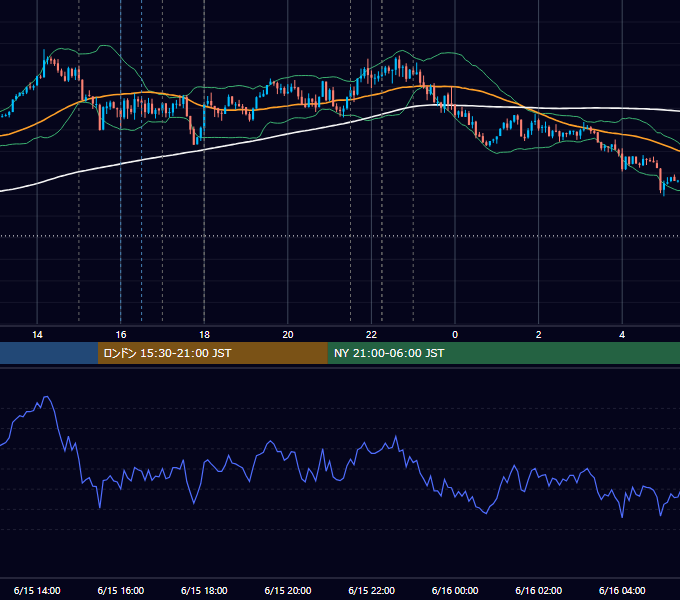Image resolution: width=680 pixels, height=600 pixels.
Task: Click the 6/15 22:00 bottom axis label
Action: (372, 590)
